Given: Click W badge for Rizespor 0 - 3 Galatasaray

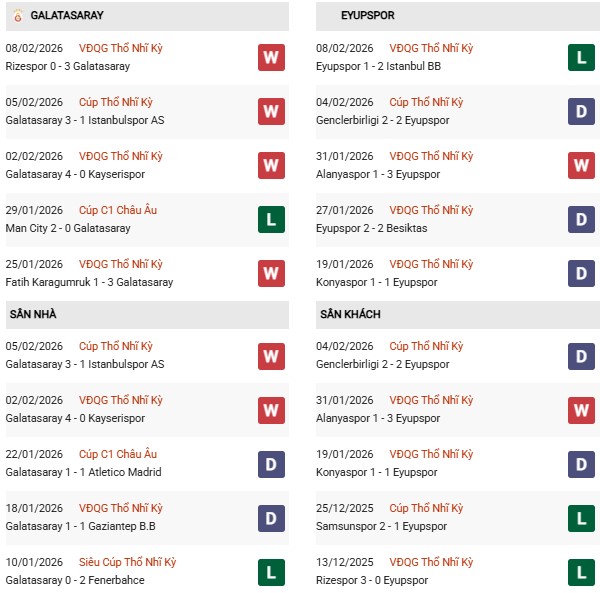Looking at the screenshot, I should (x=271, y=57).
